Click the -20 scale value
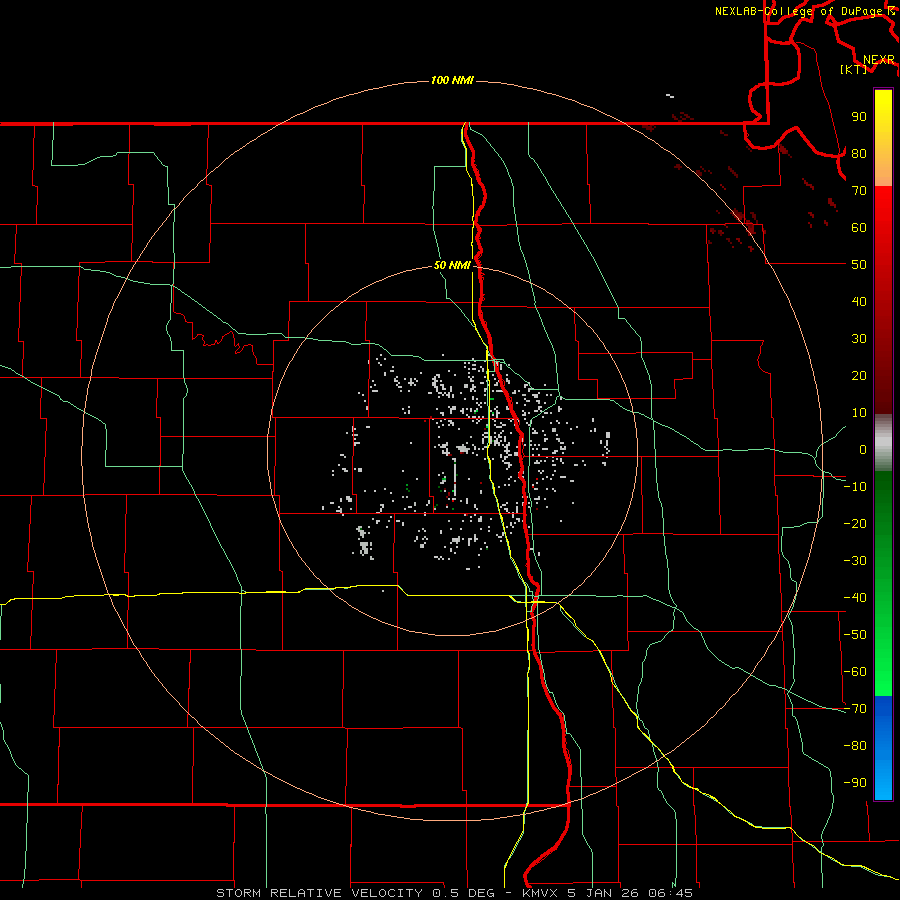Screen dimensions: 900x900 [855, 524]
